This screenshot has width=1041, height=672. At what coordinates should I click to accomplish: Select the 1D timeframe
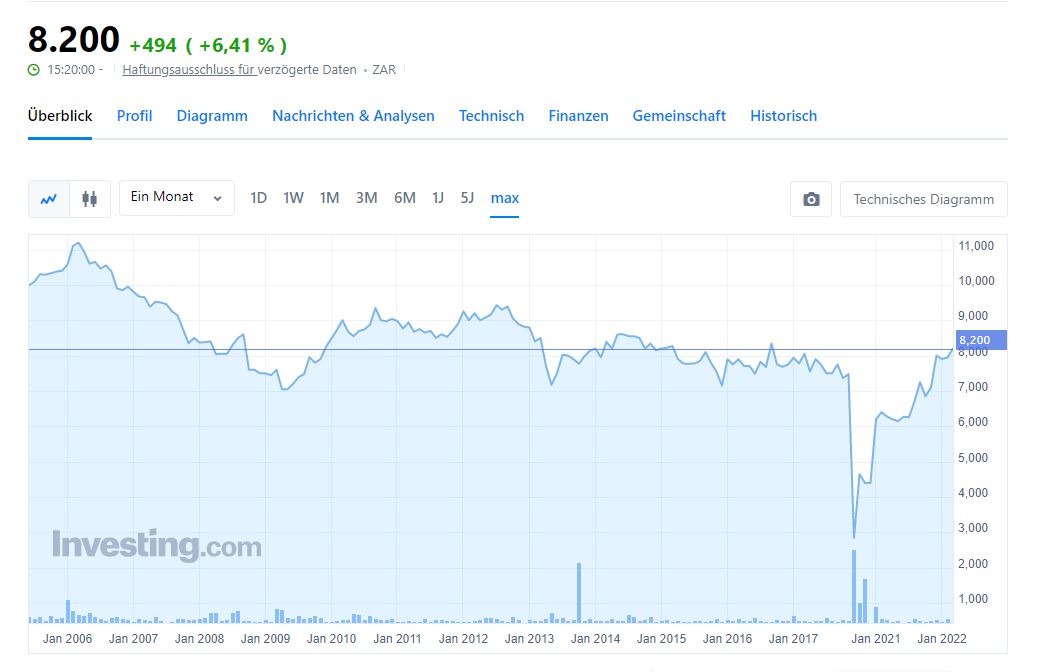click(x=258, y=198)
